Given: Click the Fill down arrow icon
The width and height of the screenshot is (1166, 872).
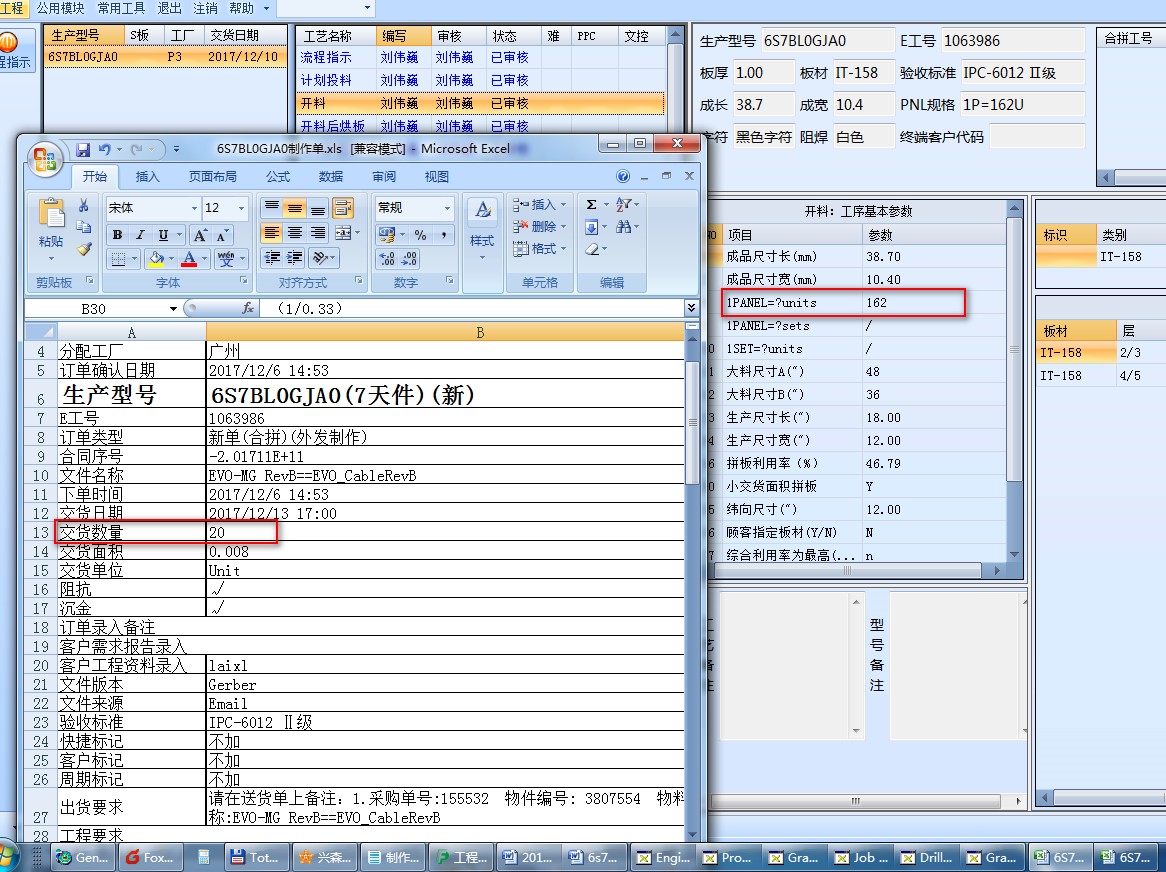Looking at the screenshot, I should click(x=592, y=227).
